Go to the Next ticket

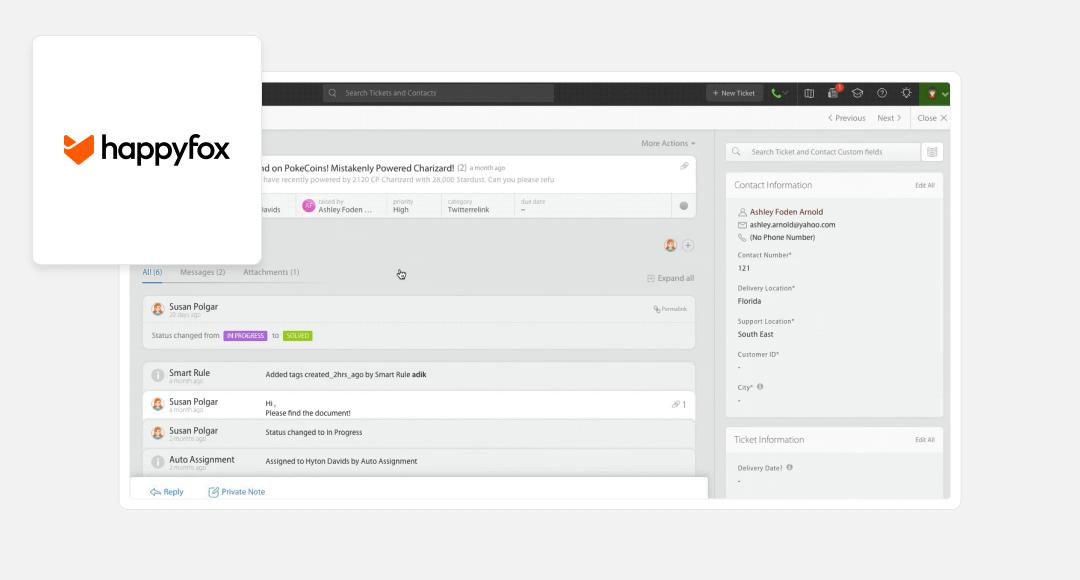tap(889, 118)
